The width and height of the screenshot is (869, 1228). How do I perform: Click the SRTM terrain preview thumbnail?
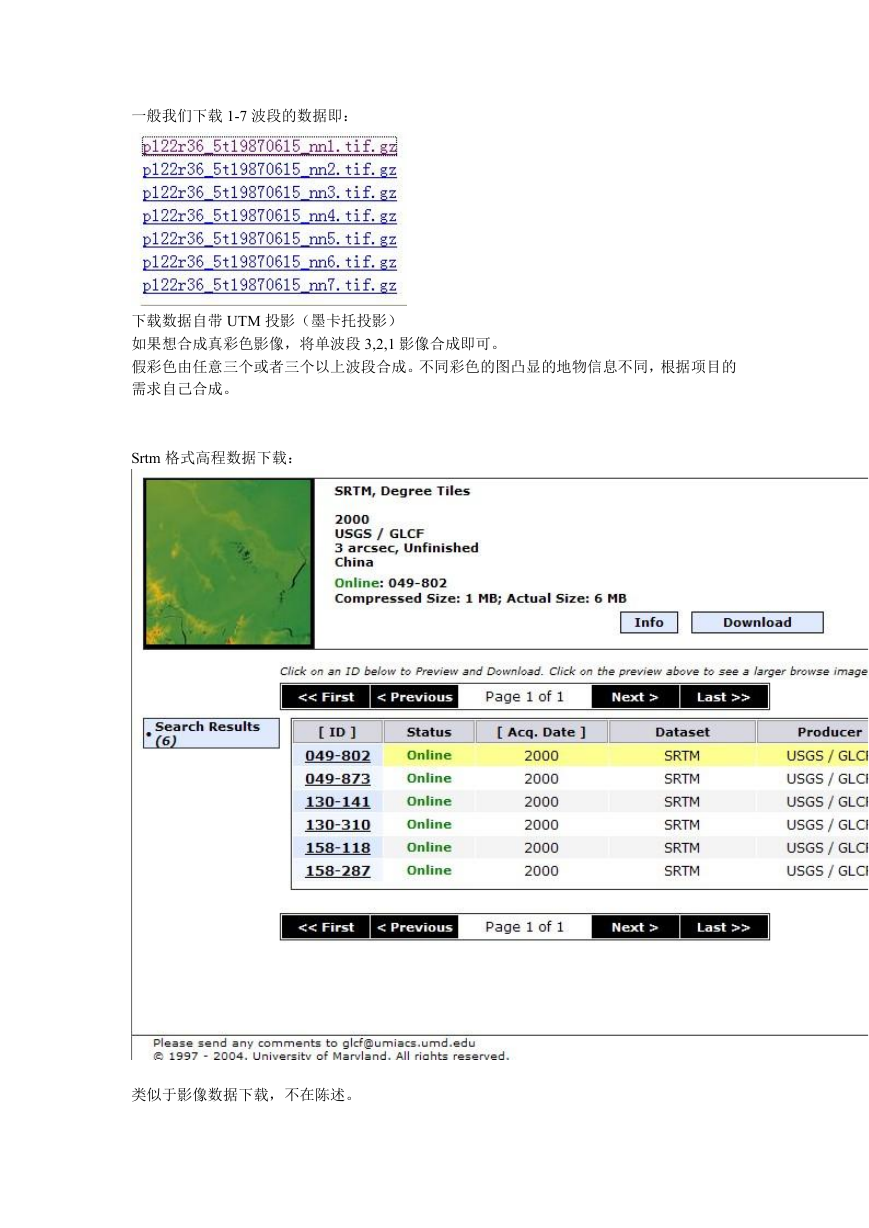click(228, 563)
